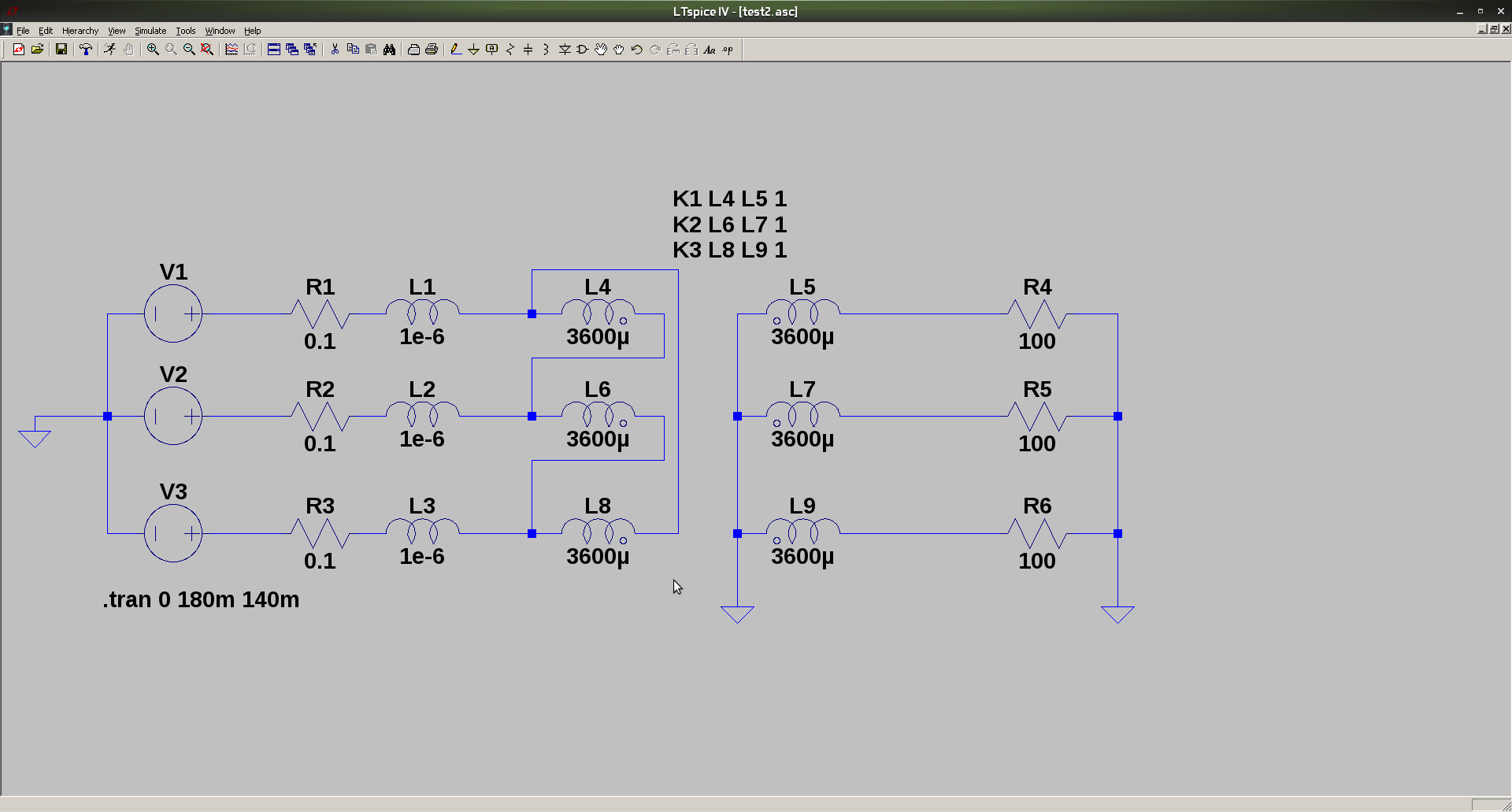Screen dimensions: 1512x812
Task: Click the Paste toolbar icon
Action: point(371,50)
